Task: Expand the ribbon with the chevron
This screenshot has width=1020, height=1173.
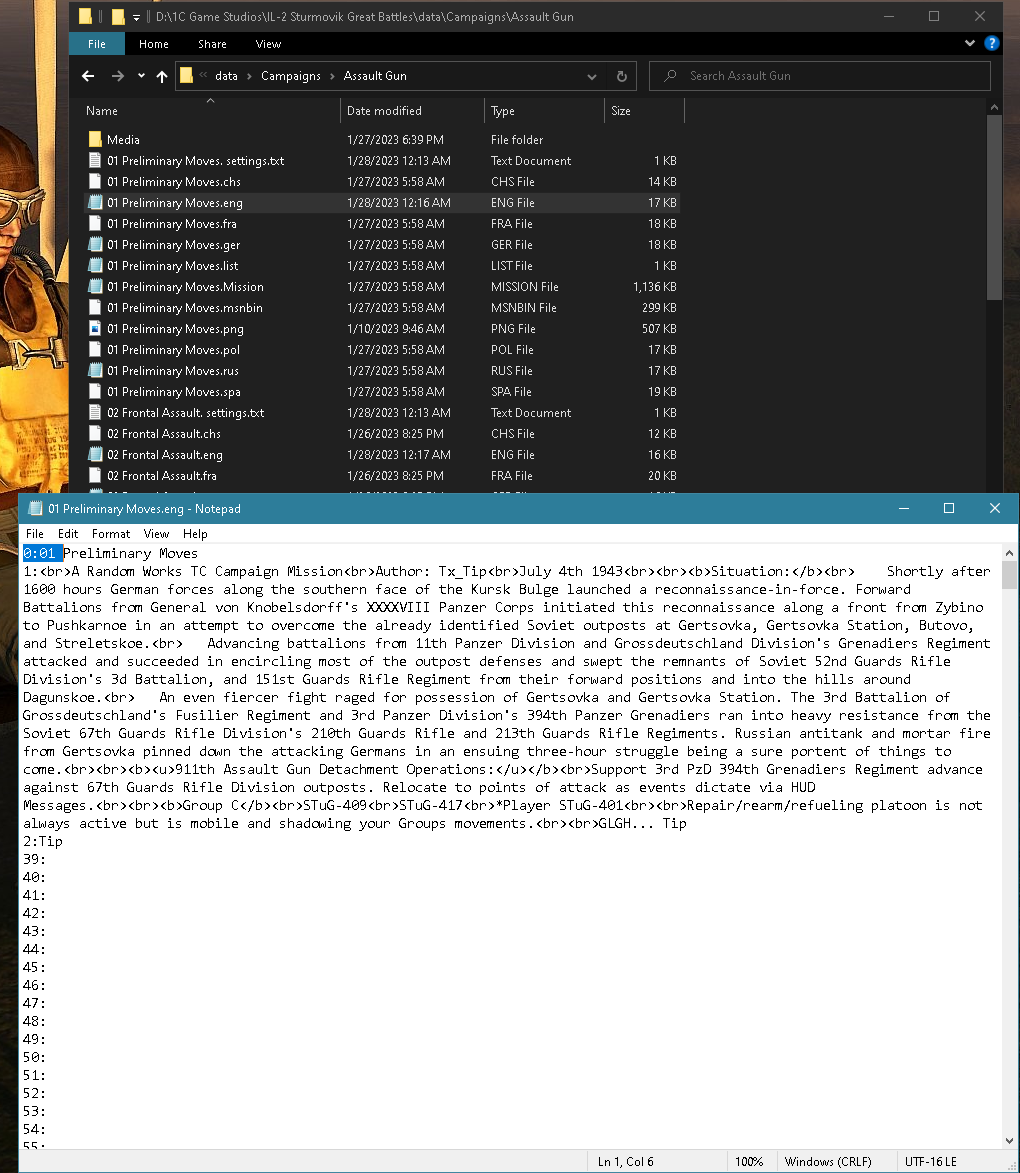Action: [970, 43]
